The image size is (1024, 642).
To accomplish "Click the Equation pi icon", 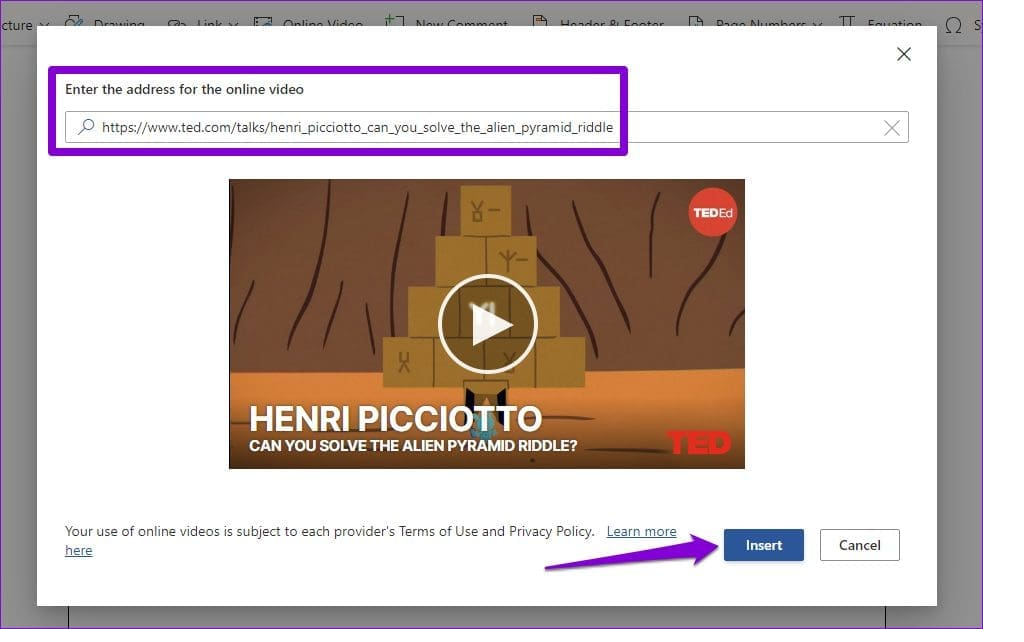I will pos(847,24).
